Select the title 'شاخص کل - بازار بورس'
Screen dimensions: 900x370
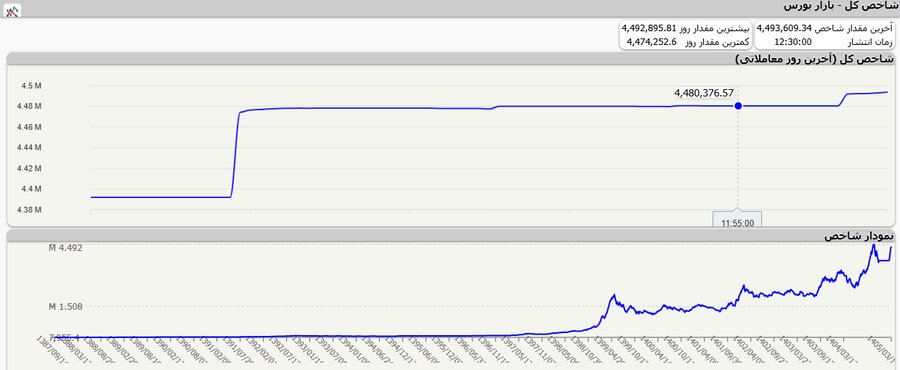tap(840, 6)
